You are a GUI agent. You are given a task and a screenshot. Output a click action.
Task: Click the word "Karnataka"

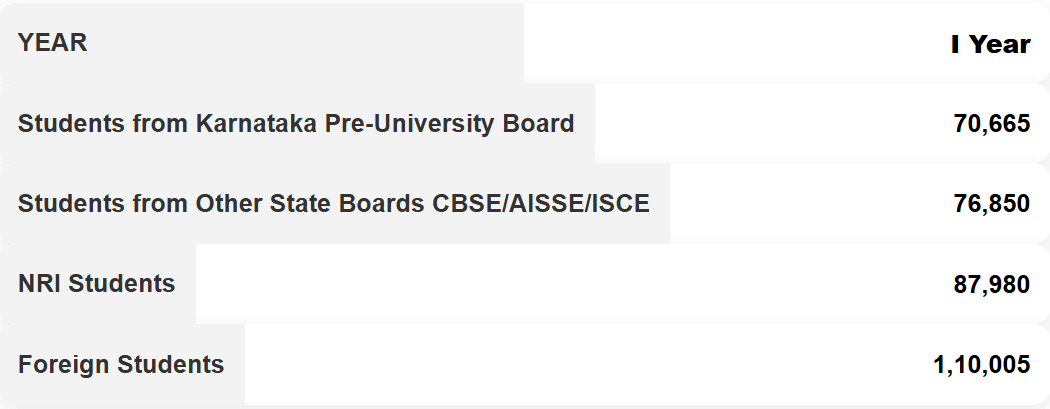(x=255, y=124)
